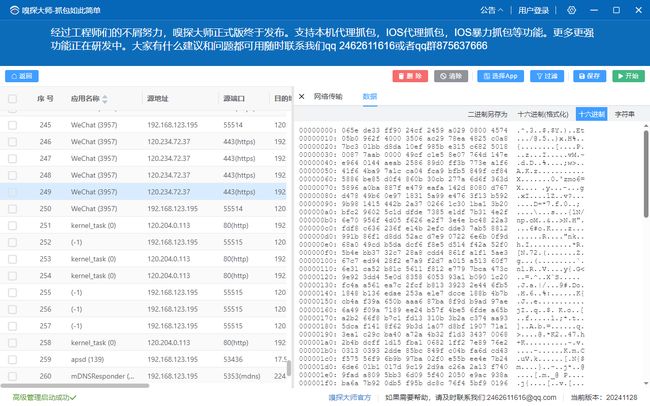The height and width of the screenshot is (406, 650).
Task: Start capturing with 开始 button
Action: [x=628, y=76]
